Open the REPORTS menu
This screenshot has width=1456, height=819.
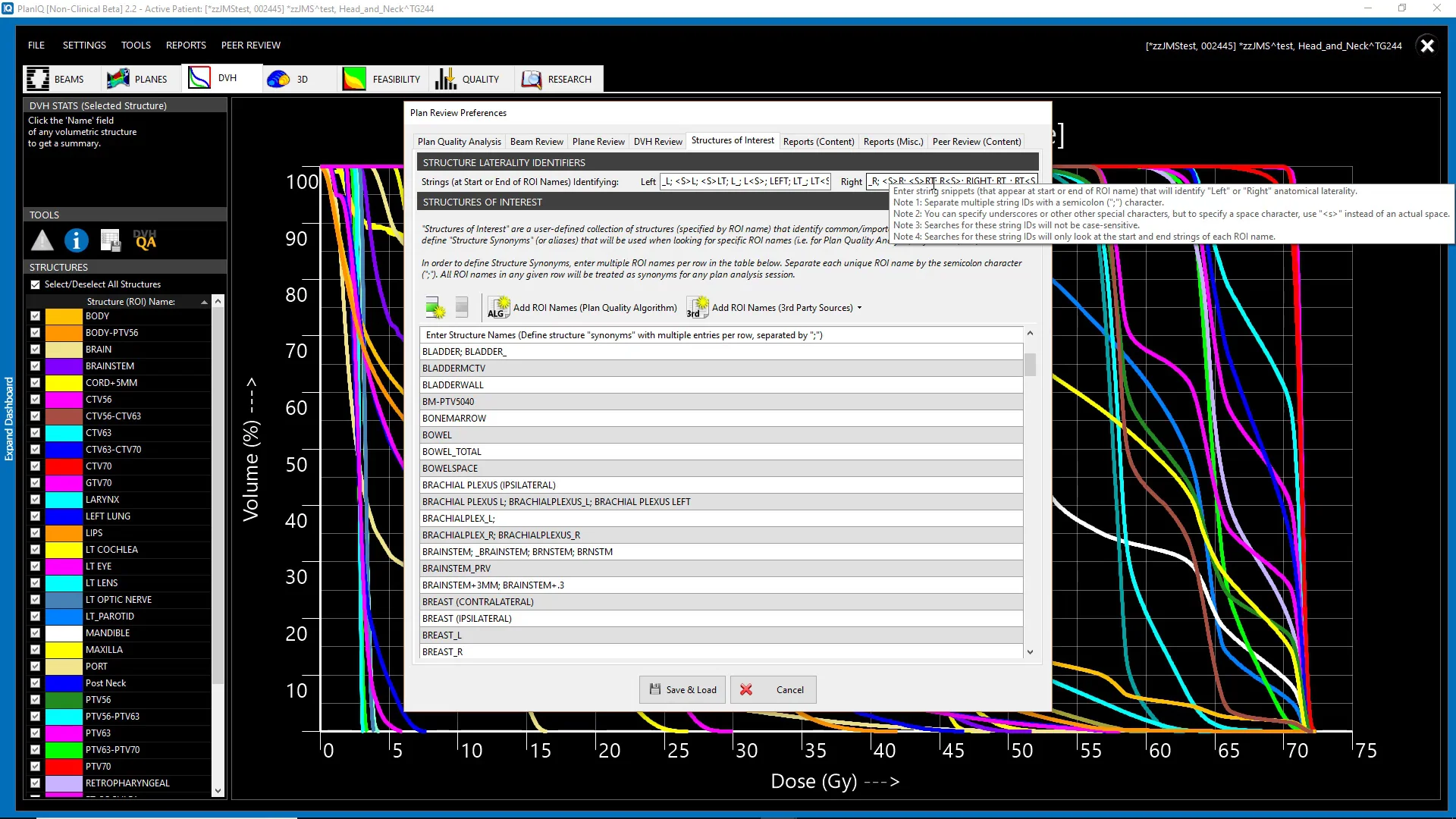pyautogui.click(x=186, y=45)
